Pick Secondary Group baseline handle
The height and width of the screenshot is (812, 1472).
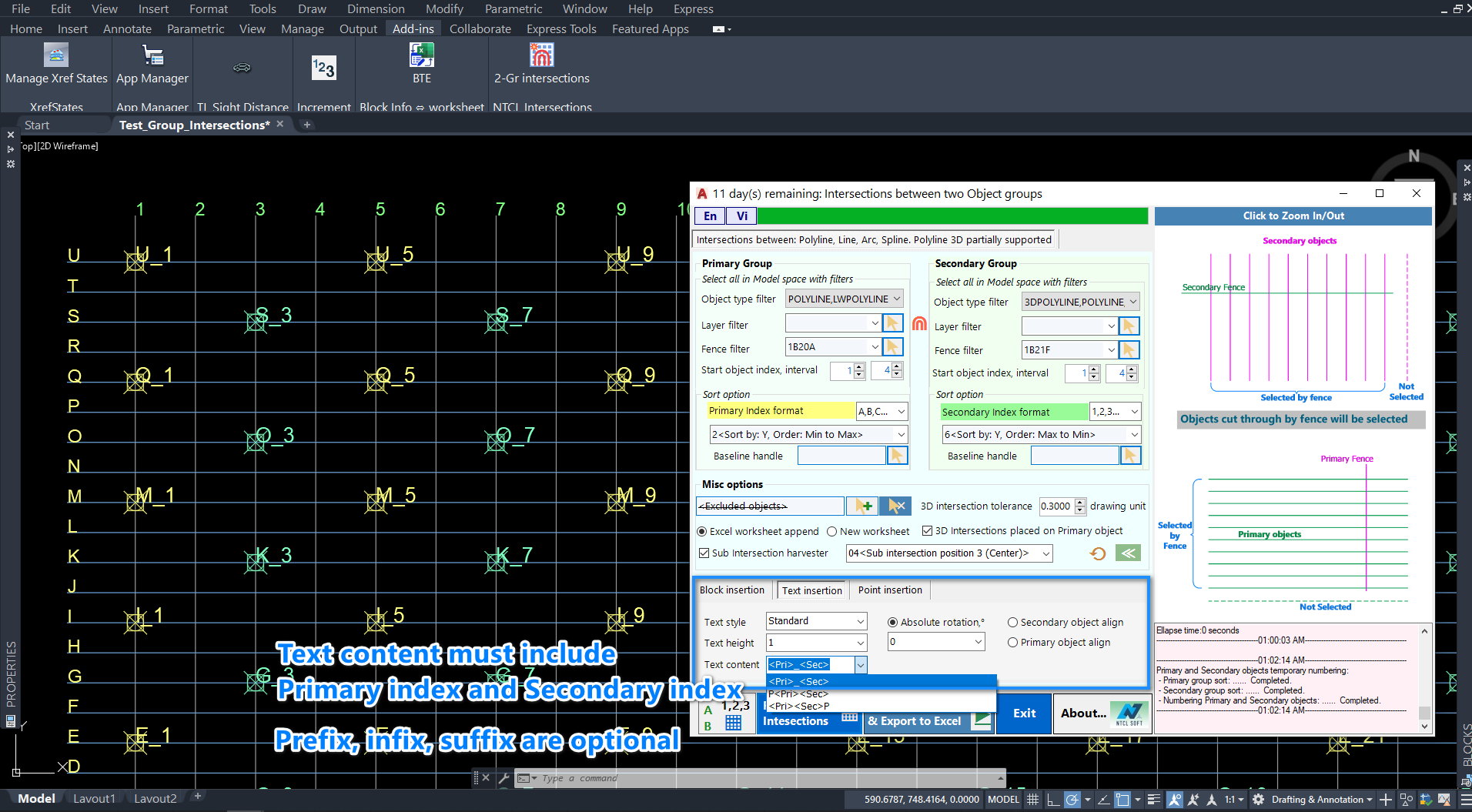click(x=1129, y=456)
